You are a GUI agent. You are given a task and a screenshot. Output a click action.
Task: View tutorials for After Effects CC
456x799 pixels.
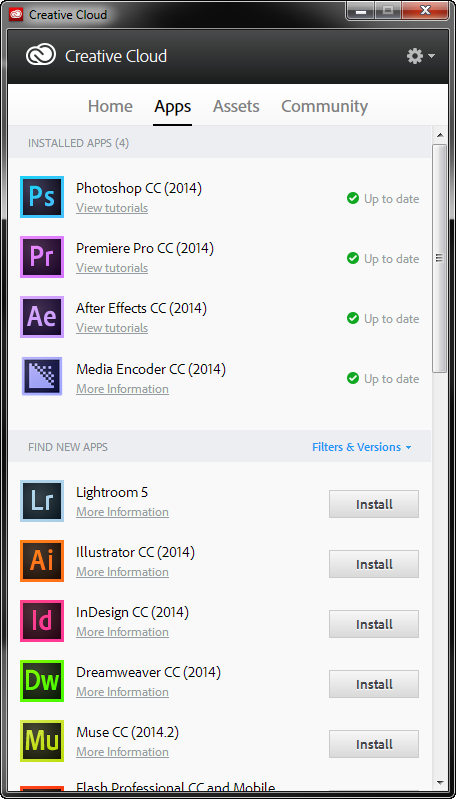click(112, 328)
